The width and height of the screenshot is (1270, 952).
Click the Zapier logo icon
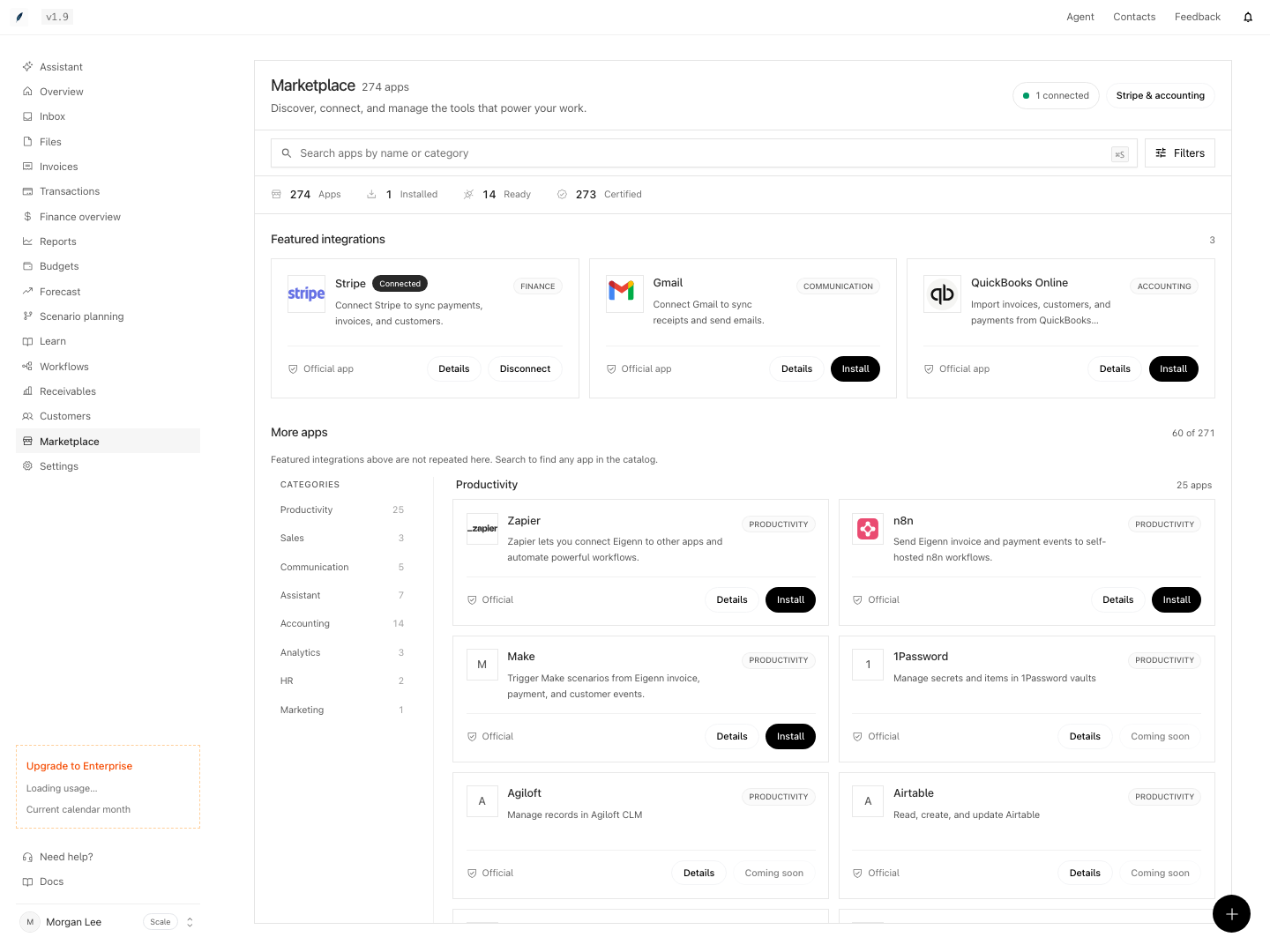click(482, 529)
